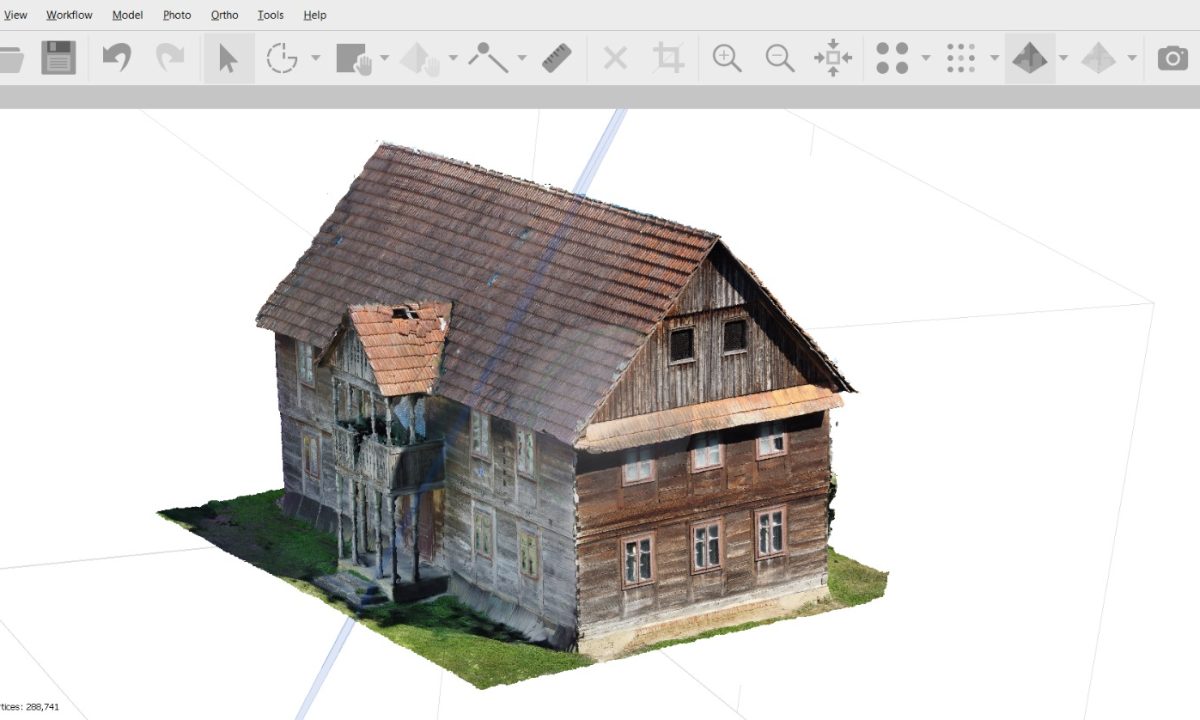Toggle the sparse point cloud display
Viewport: 1200px width, 720px height.
(892, 58)
